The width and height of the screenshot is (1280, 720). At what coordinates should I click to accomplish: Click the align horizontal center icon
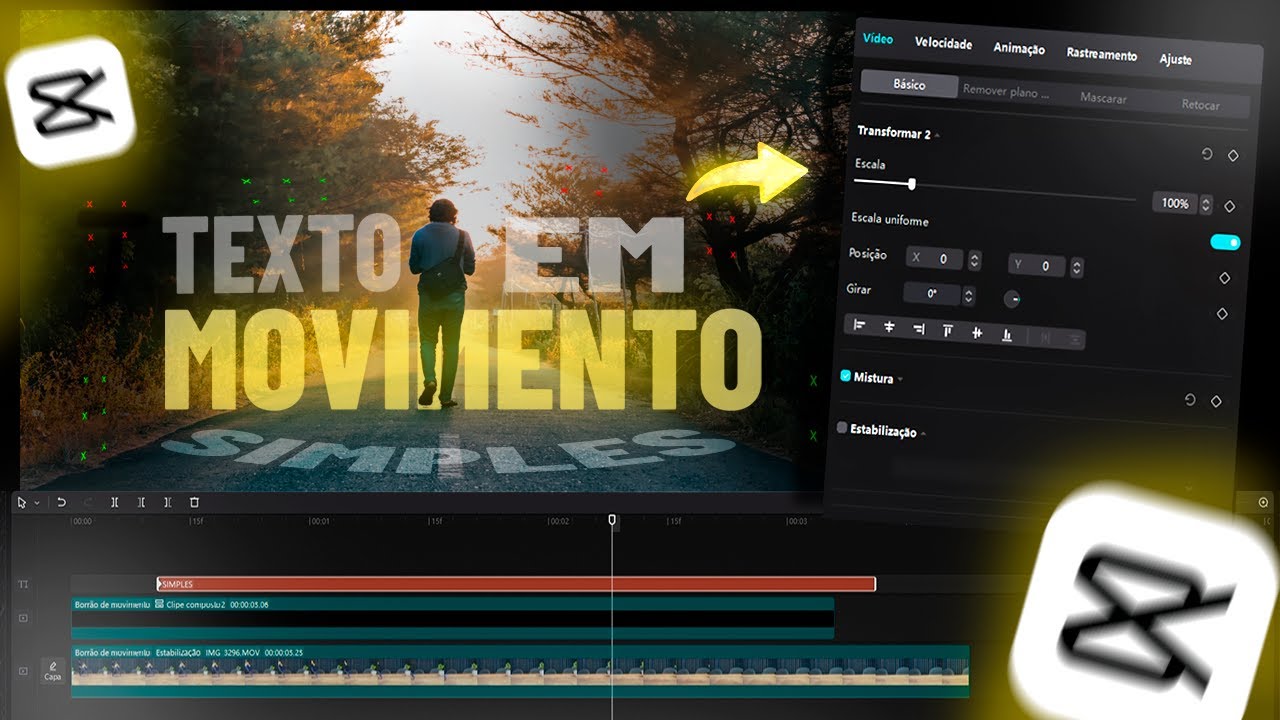tap(889, 327)
